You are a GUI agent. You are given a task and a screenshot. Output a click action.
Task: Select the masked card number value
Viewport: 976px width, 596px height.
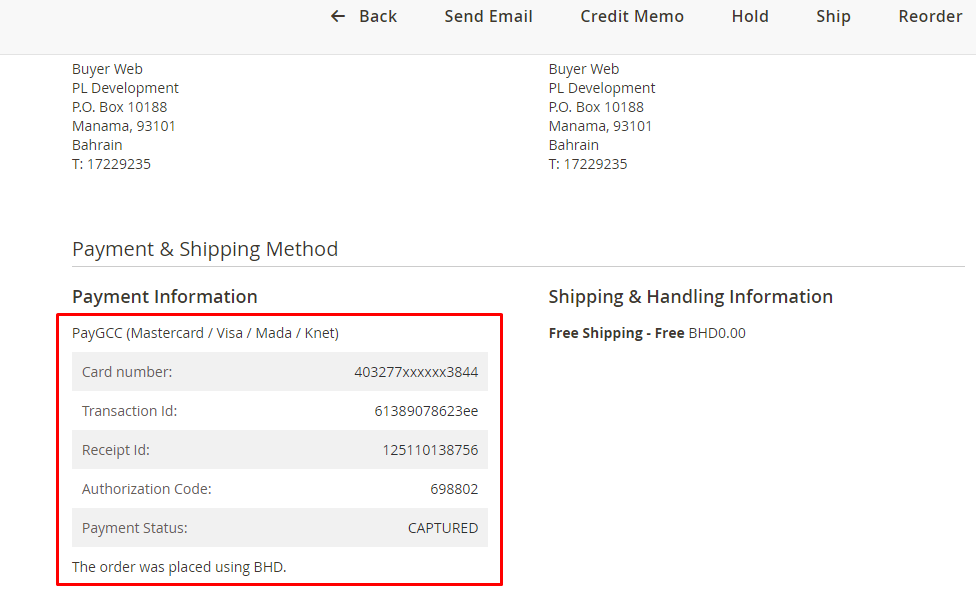pos(416,372)
